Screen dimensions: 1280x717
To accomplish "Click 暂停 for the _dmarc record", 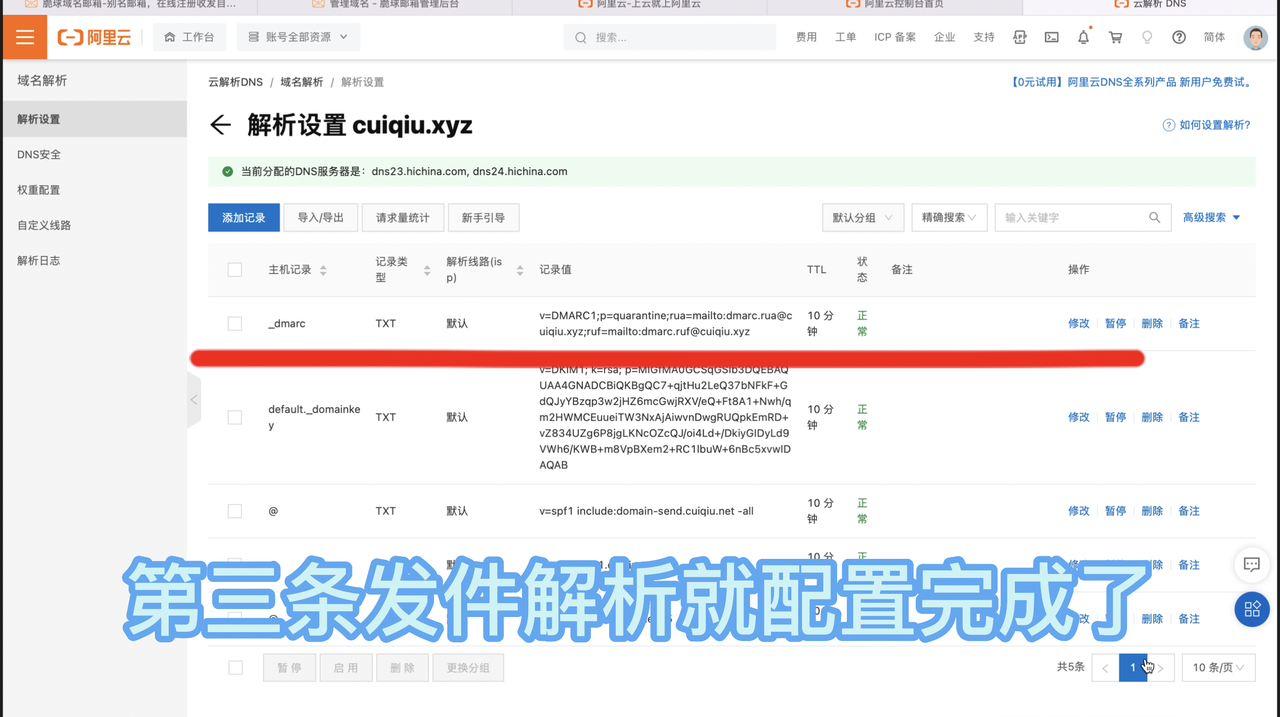I will tap(1116, 324).
